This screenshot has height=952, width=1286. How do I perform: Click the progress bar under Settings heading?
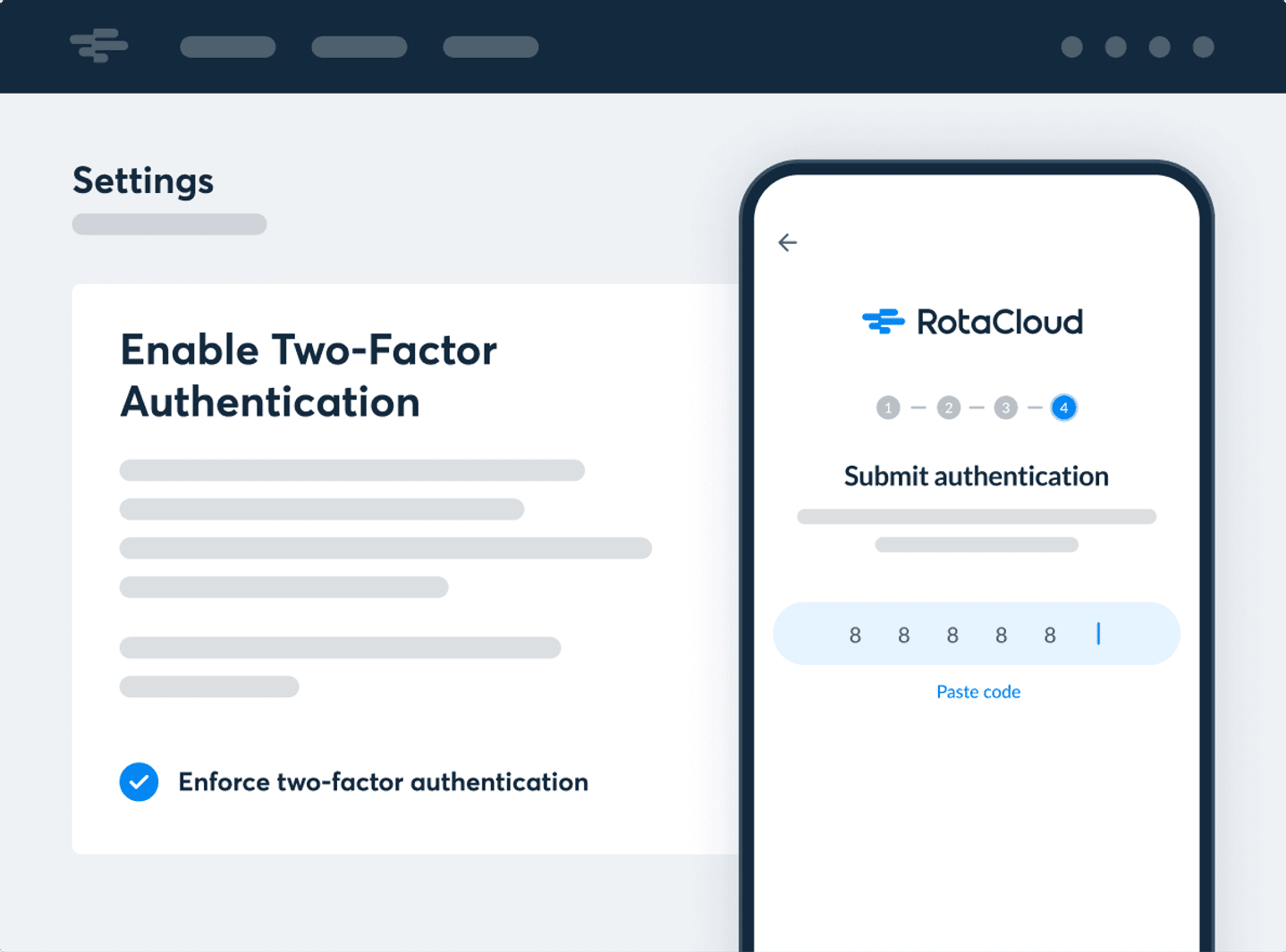click(x=168, y=223)
